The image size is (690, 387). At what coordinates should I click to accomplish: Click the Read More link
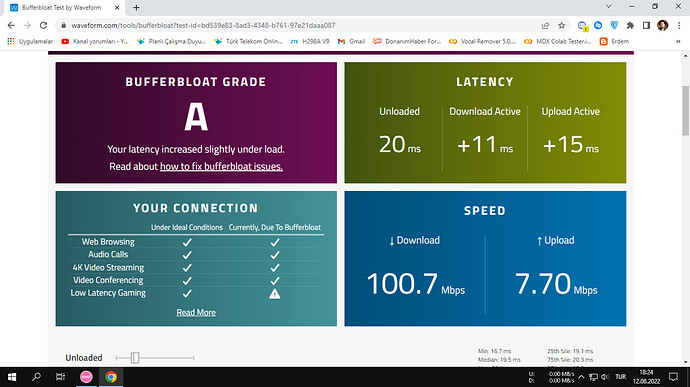click(196, 312)
